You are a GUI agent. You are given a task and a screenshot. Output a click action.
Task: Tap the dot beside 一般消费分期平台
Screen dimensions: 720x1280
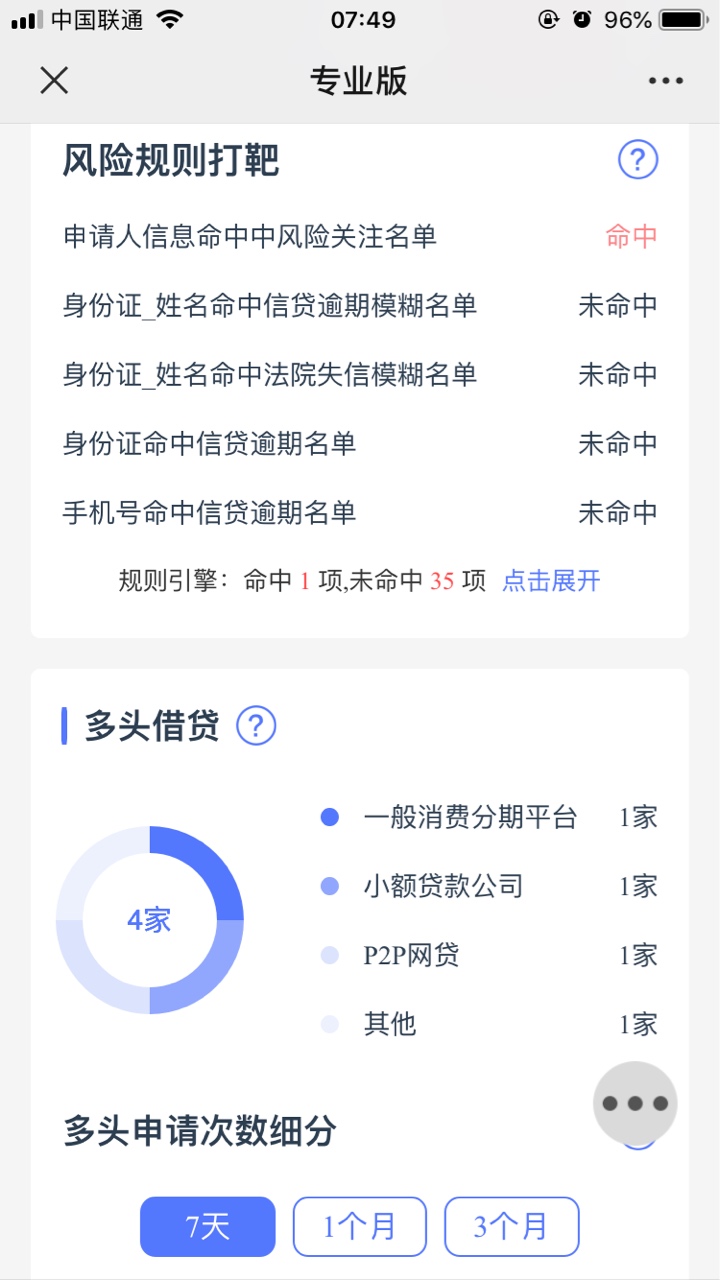(330, 817)
